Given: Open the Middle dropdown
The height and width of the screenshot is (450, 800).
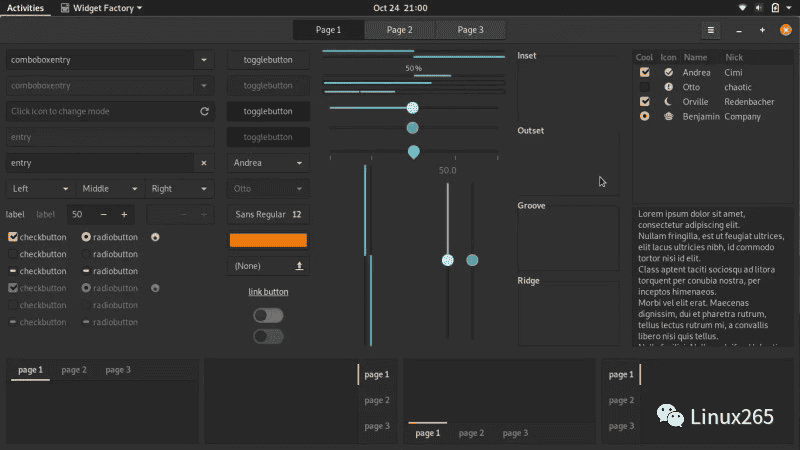Looking at the screenshot, I should click(110, 189).
